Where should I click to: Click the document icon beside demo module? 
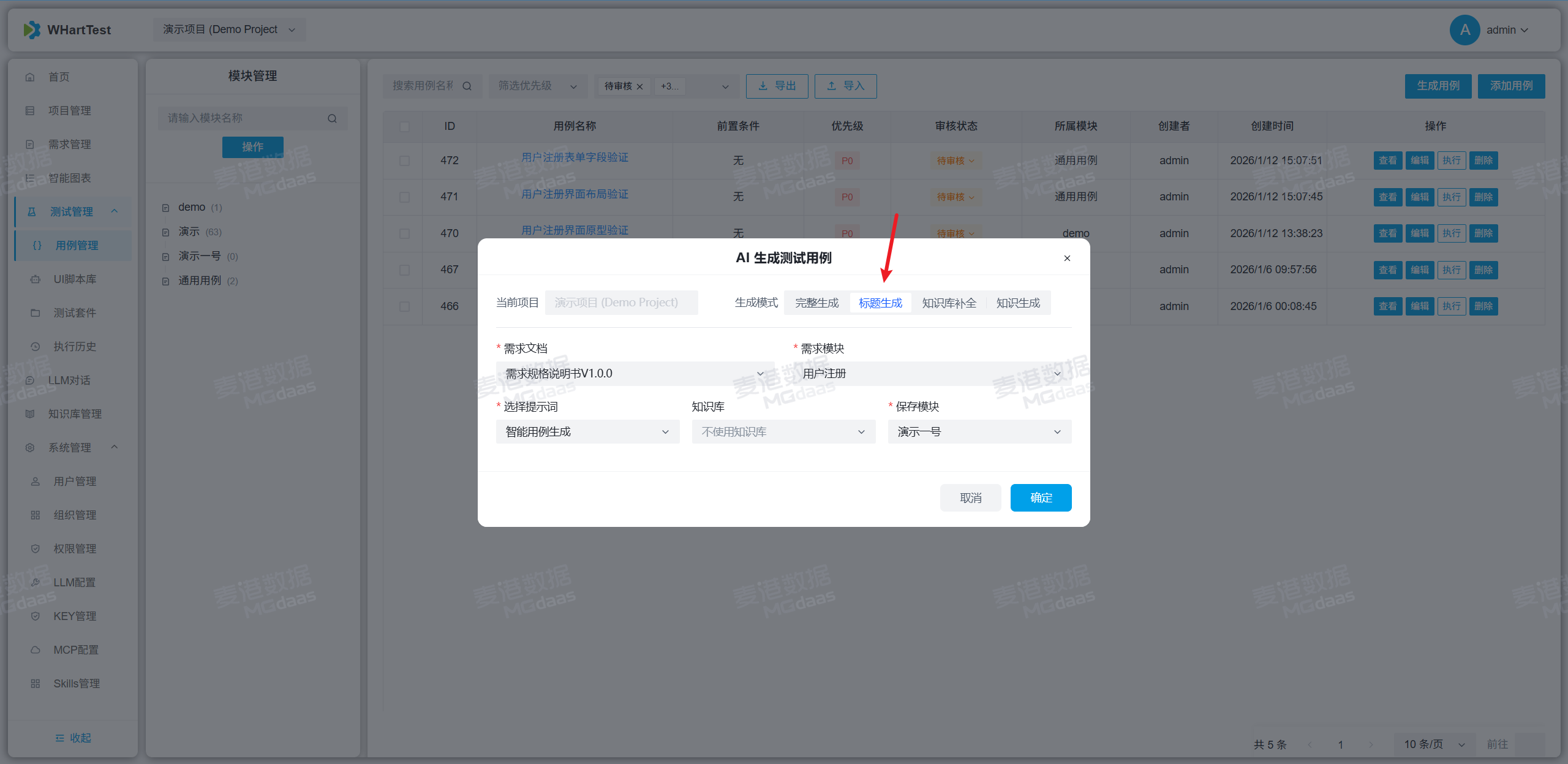click(x=165, y=208)
